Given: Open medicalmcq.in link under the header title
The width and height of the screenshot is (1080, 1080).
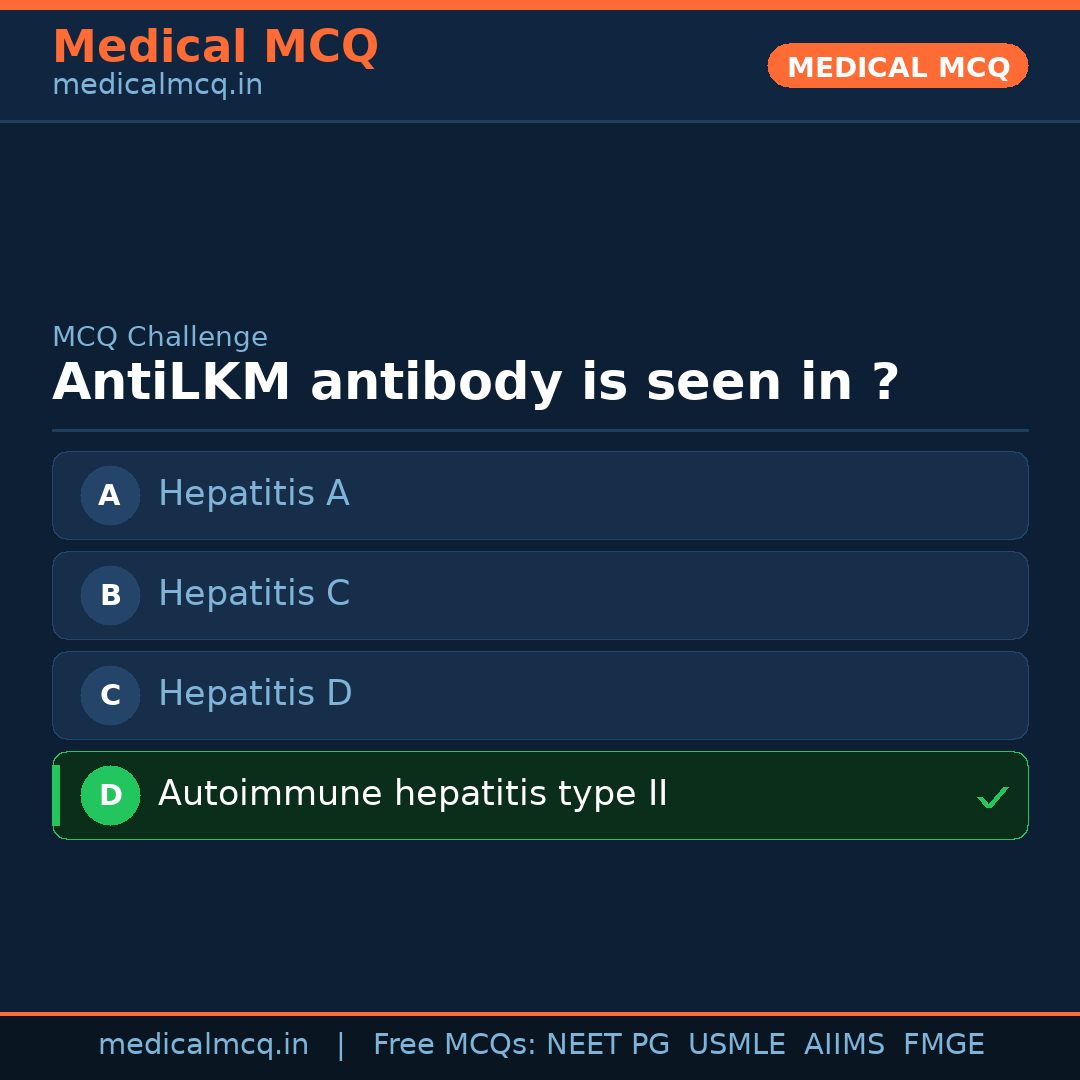Looking at the screenshot, I should click(157, 86).
